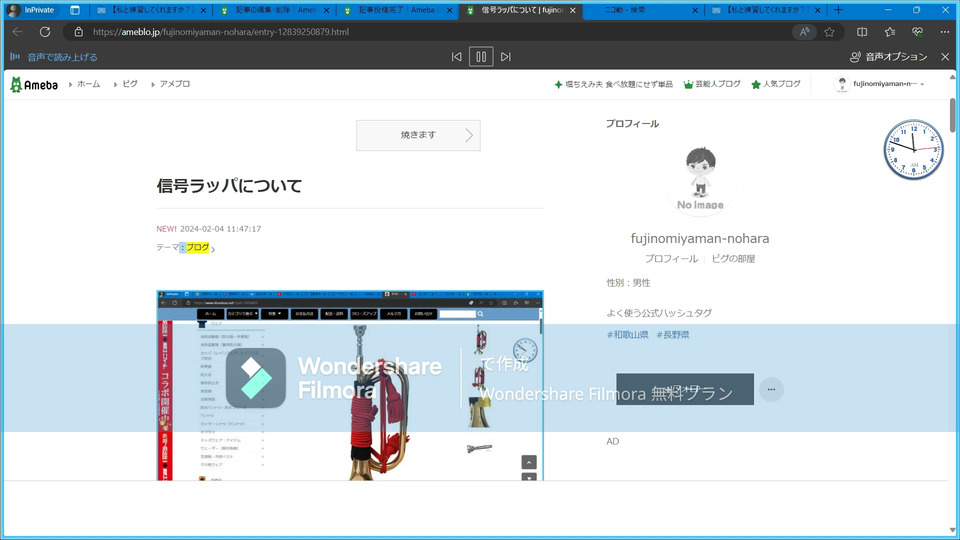The height and width of the screenshot is (540, 960).
Task: Open 音声オプション voice options
Action: (x=888, y=57)
